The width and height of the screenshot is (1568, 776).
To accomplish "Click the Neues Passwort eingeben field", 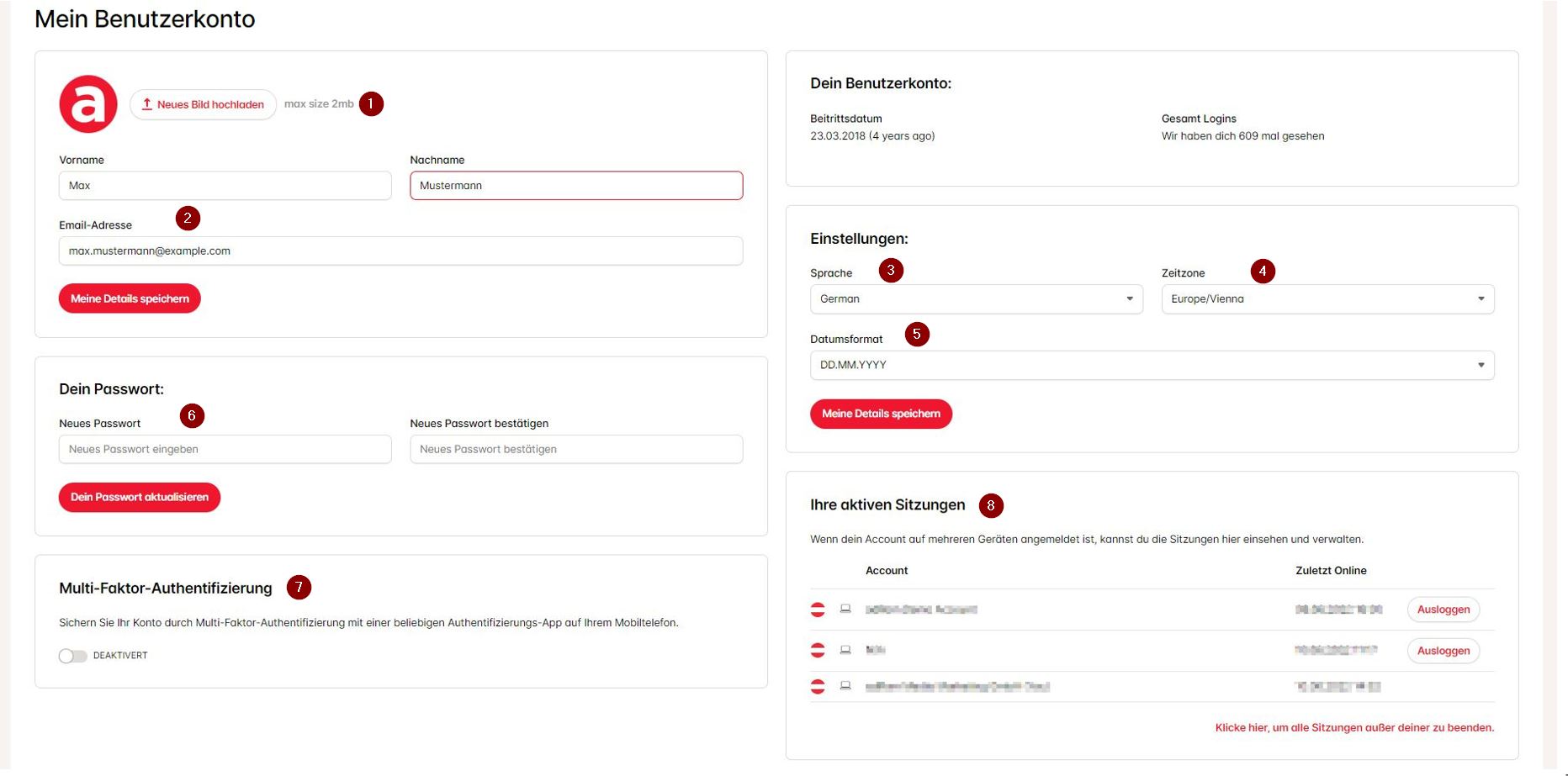I will (x=225, y=450).
